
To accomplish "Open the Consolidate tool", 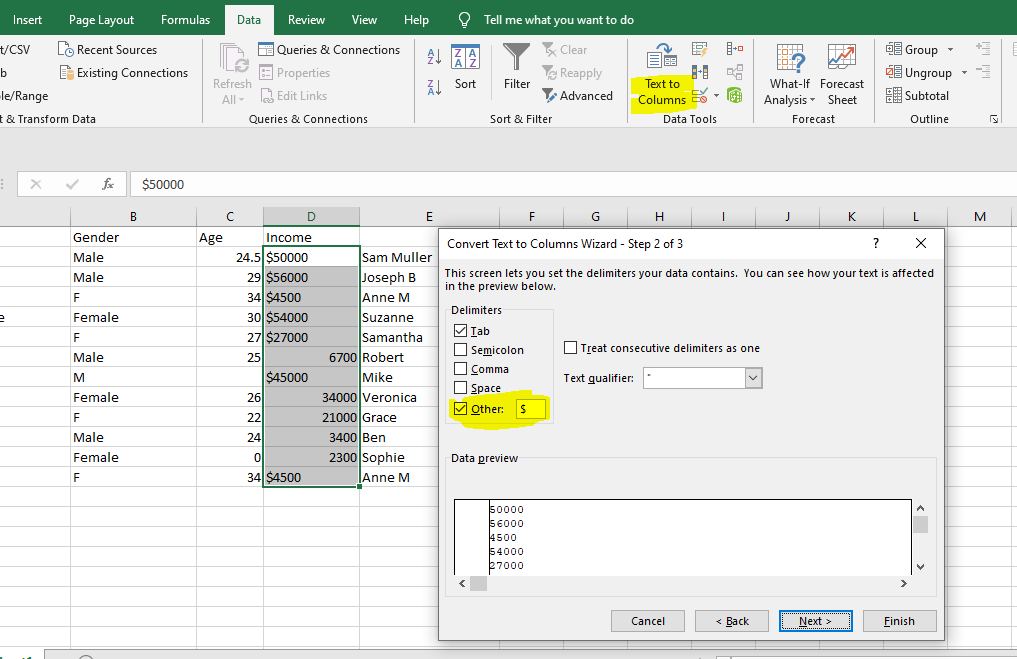I will click(x=735, y=48).
